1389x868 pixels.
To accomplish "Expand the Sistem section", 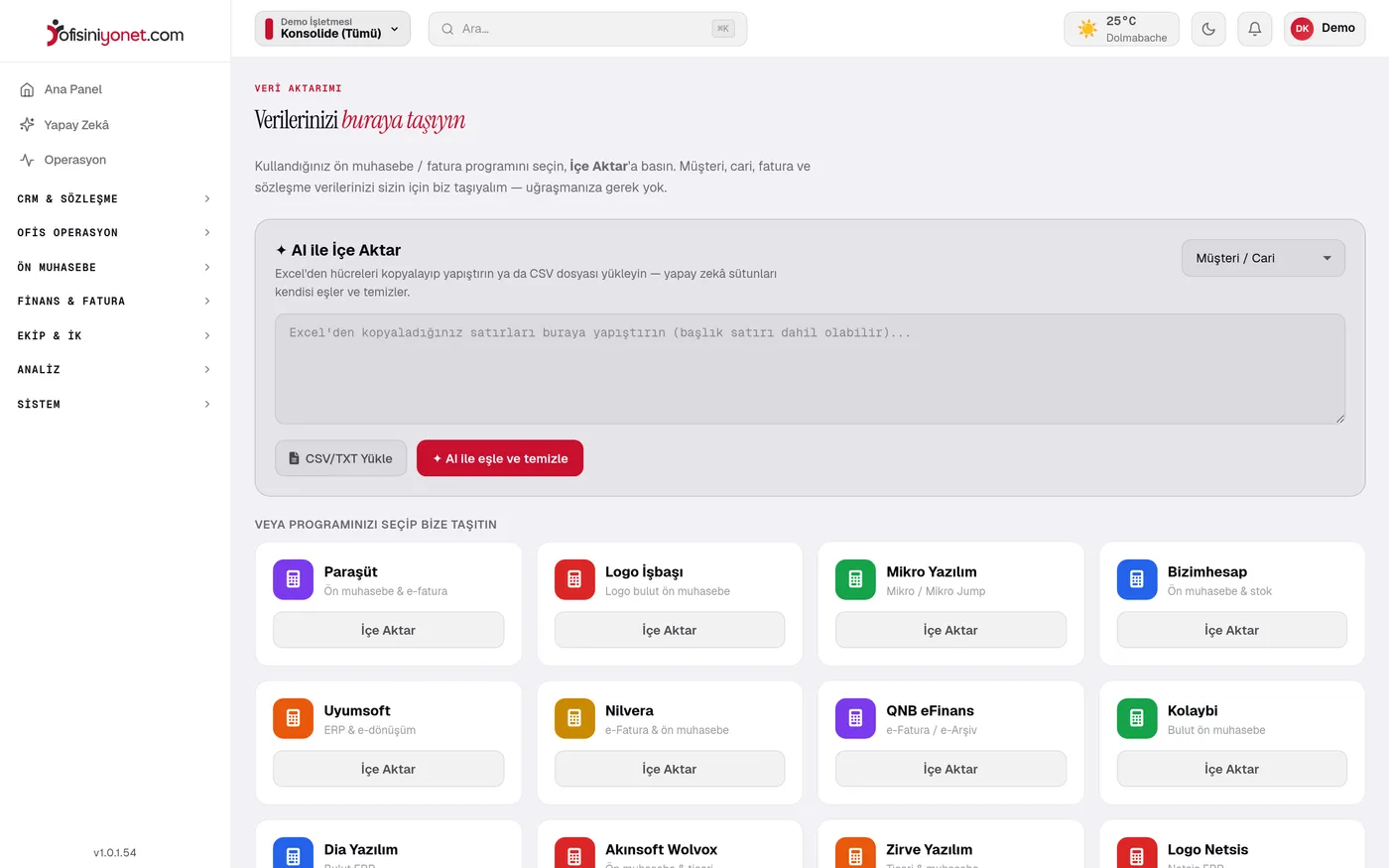I will coord(115,404).
